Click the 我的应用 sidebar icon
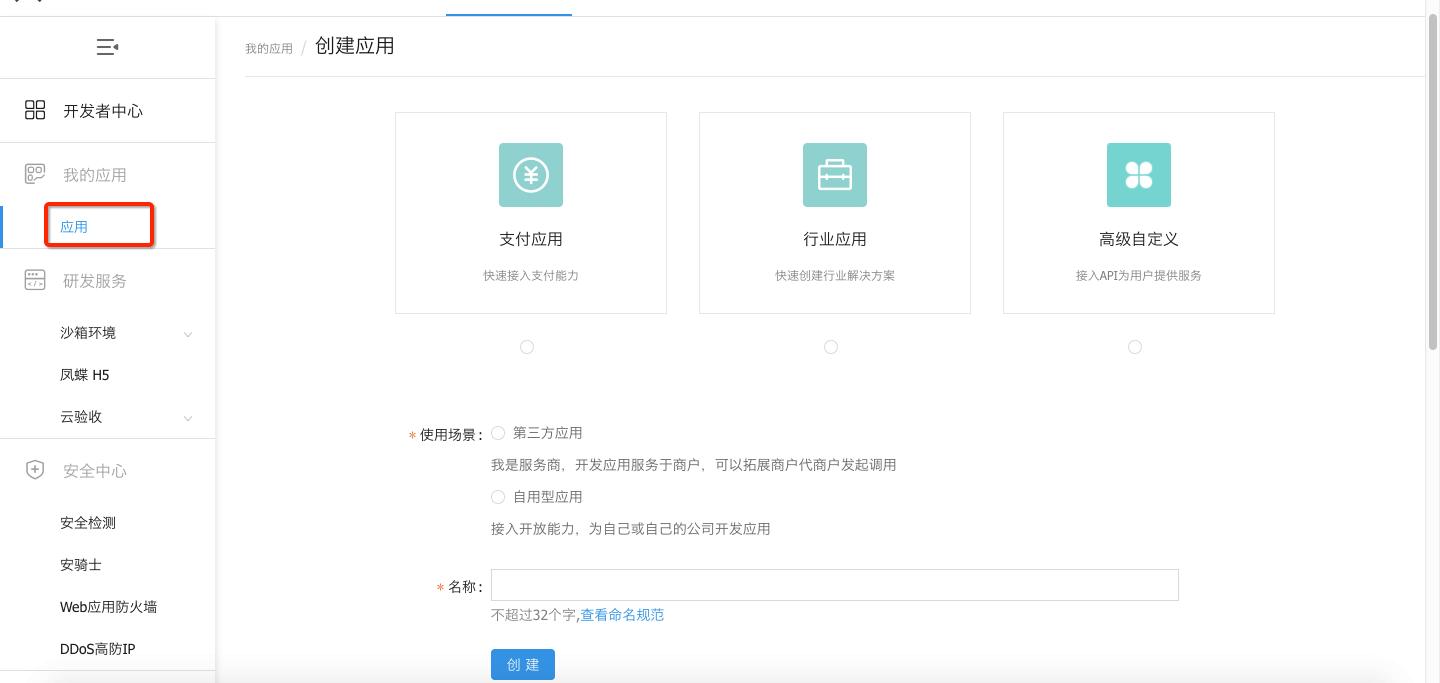Viewport: 1440px width, 683px height. click(35, 173)
